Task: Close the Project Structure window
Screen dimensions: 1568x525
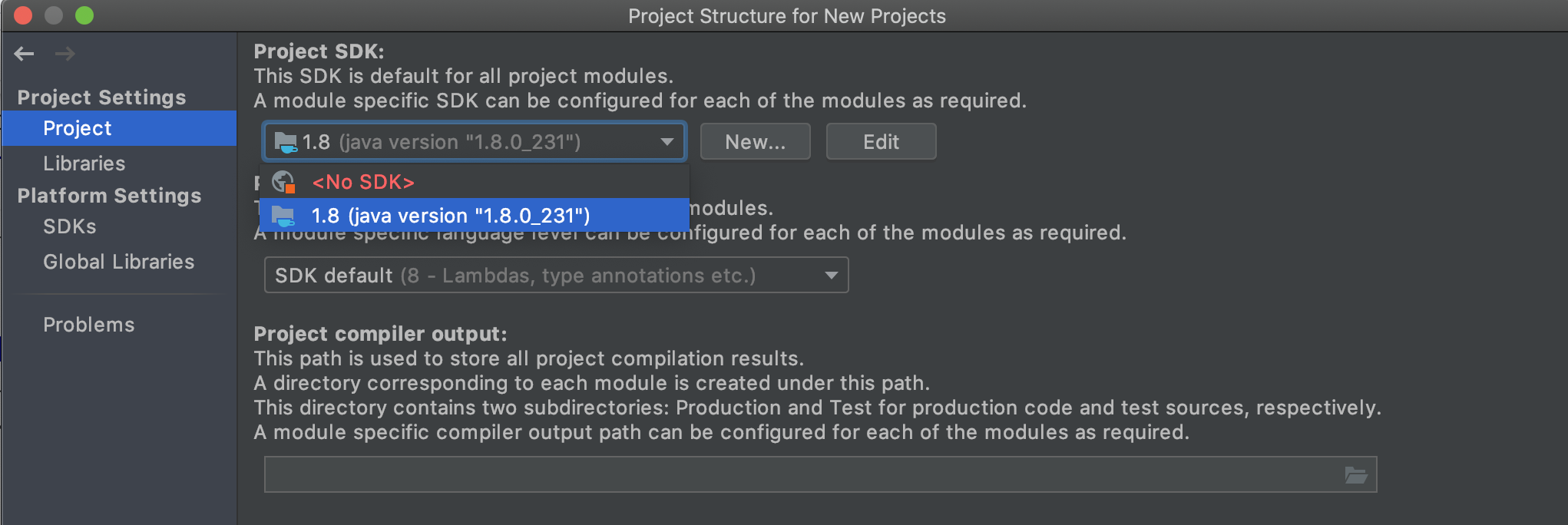Action: [23, 15]
